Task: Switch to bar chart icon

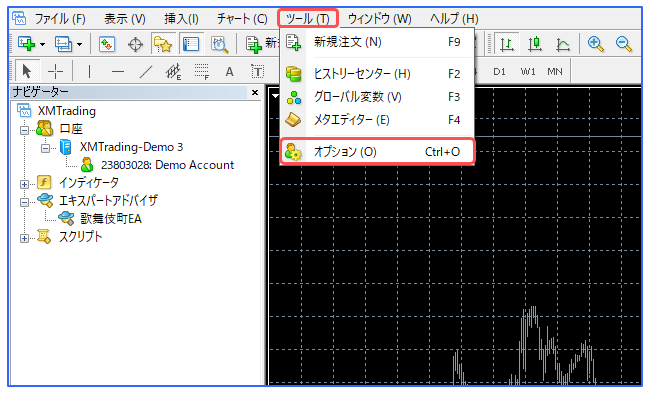Action: point(507,44)
